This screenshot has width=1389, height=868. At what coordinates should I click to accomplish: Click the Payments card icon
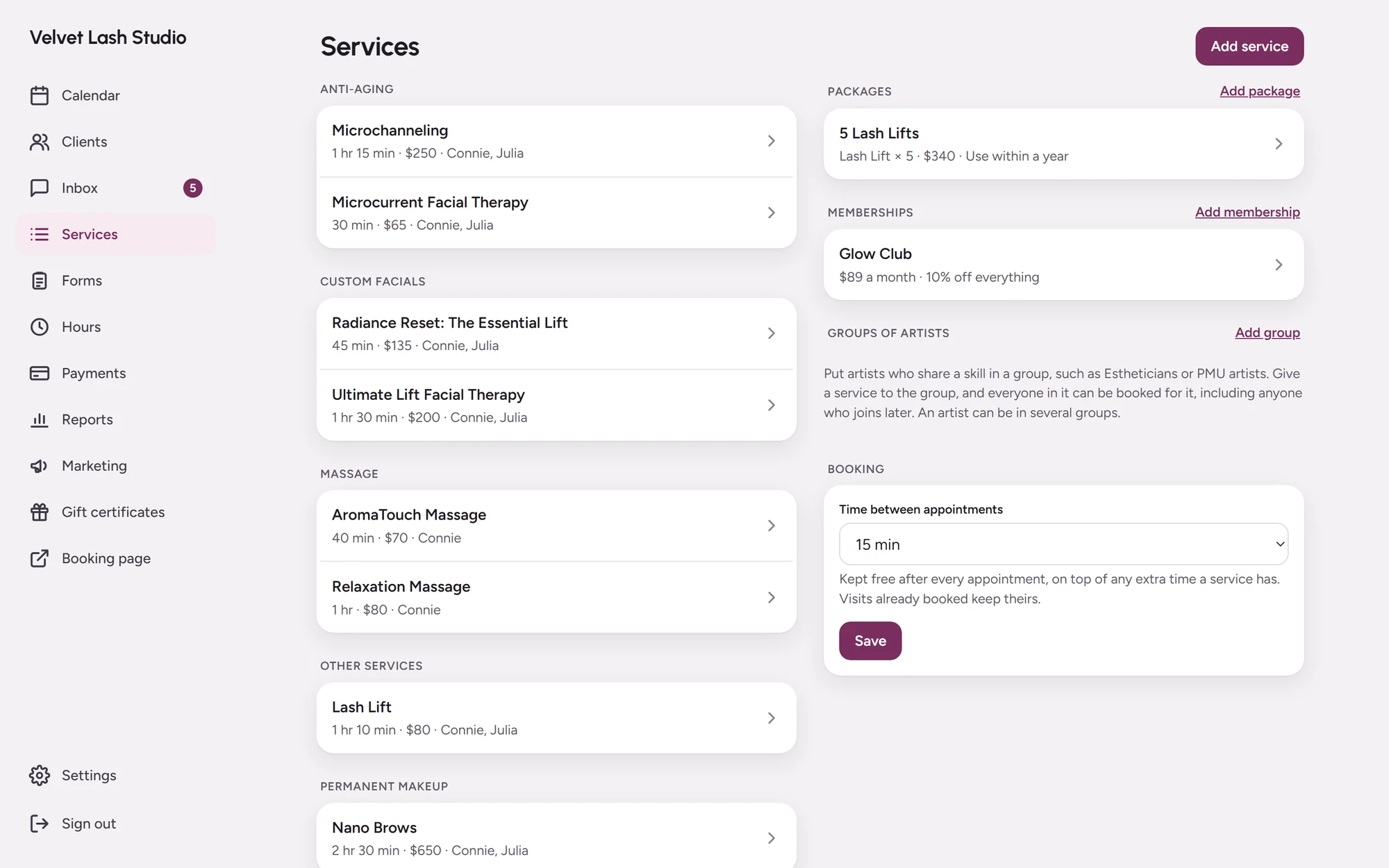click(40, 373)
